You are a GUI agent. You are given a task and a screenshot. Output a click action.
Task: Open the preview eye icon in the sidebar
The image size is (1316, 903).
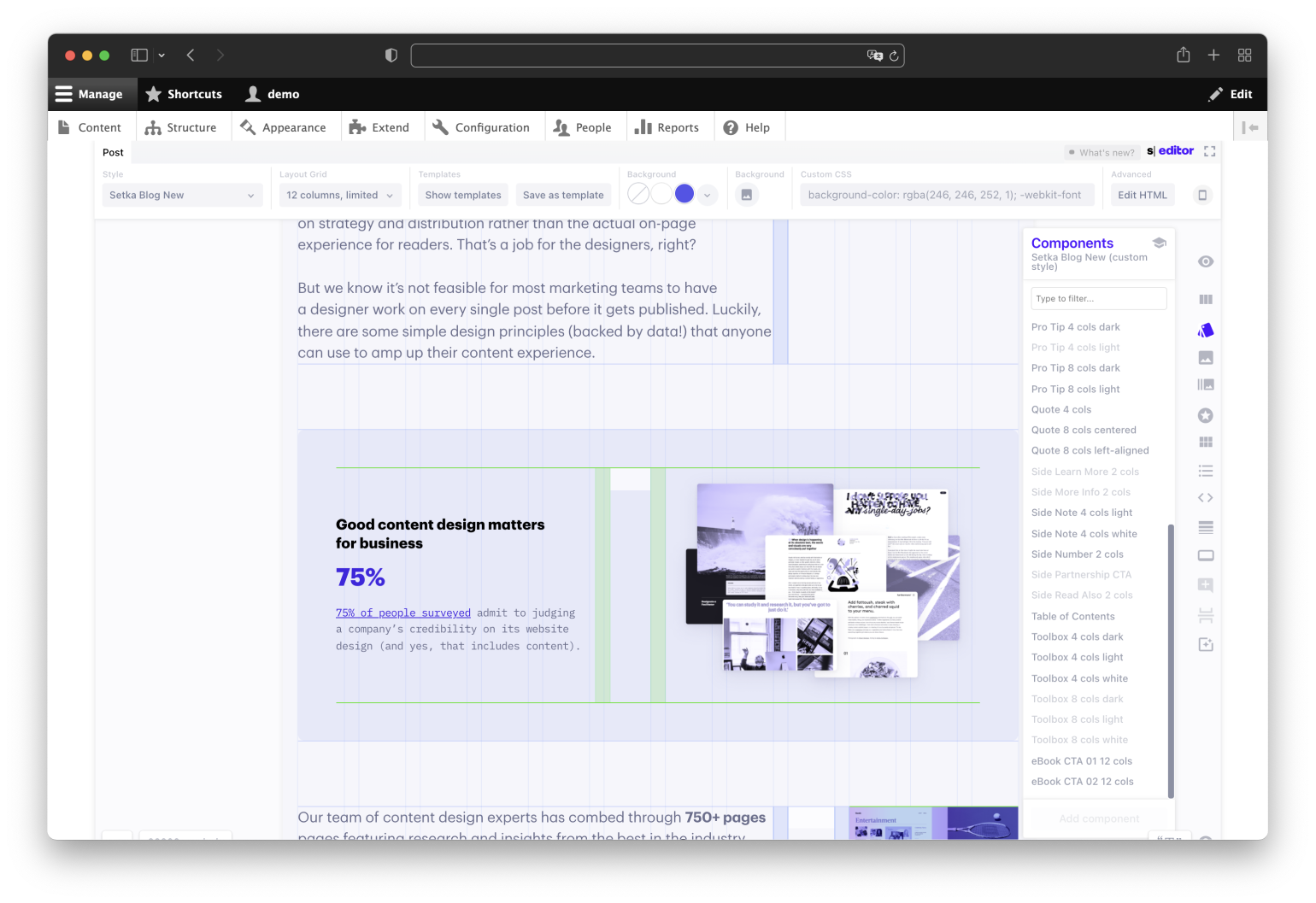[x=1205, y=261]
